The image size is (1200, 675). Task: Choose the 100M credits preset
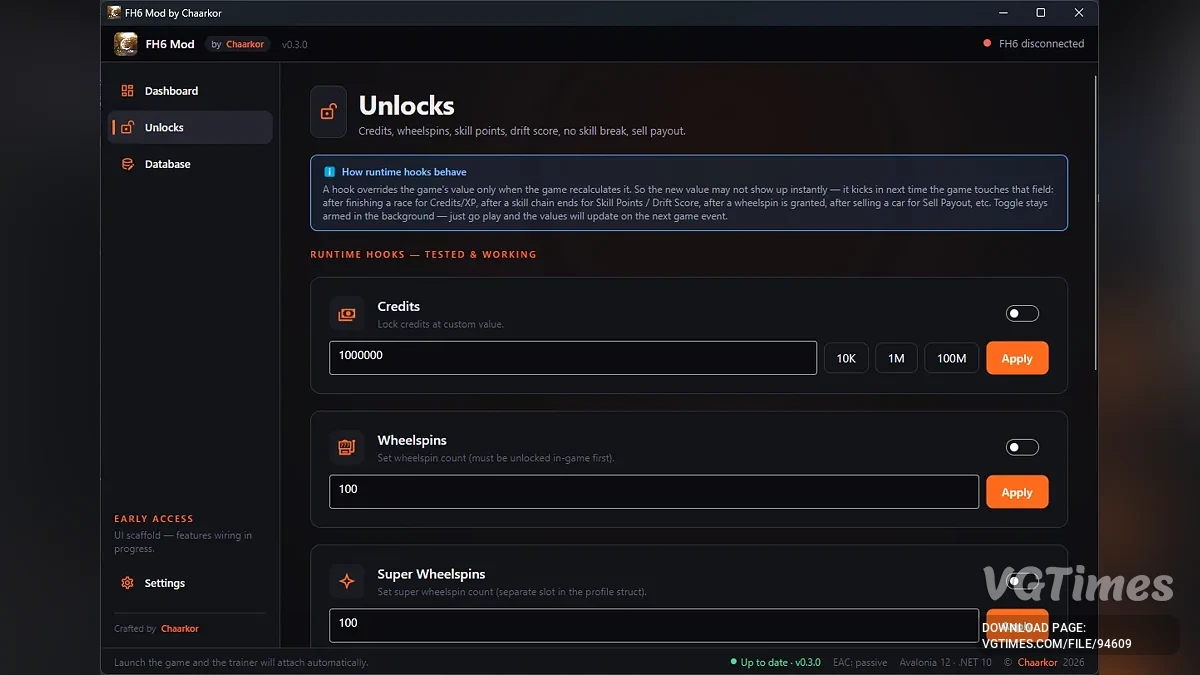coord(951,358)
